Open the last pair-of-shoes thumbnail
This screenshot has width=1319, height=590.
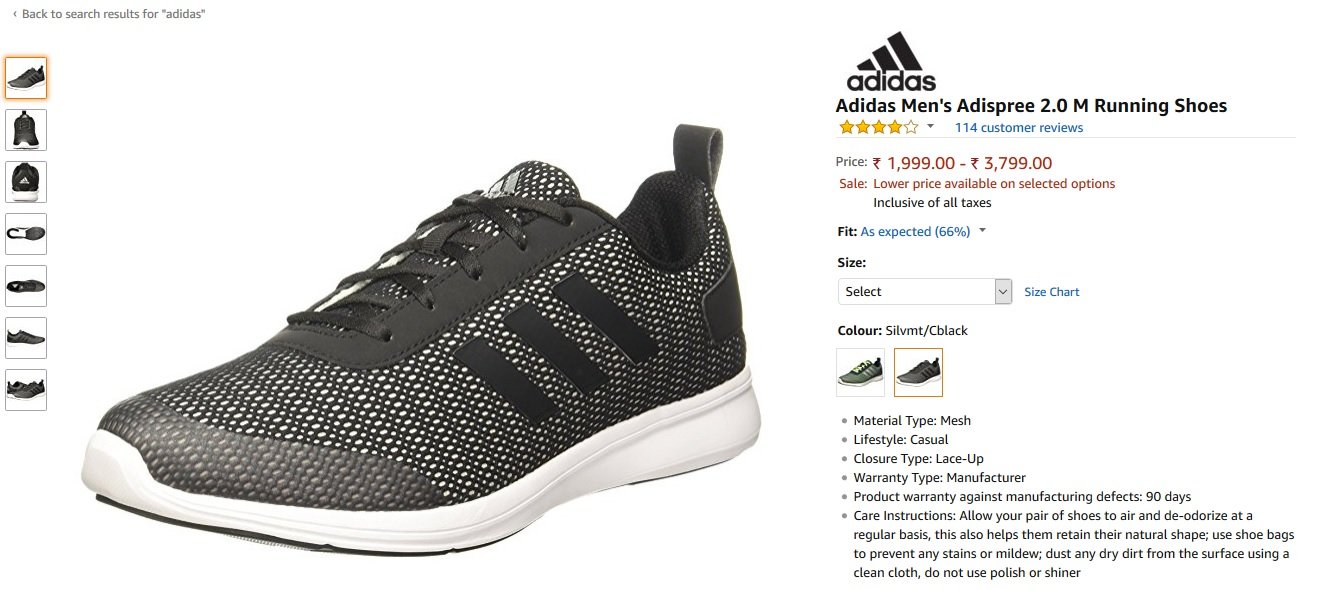coord(26,390)
